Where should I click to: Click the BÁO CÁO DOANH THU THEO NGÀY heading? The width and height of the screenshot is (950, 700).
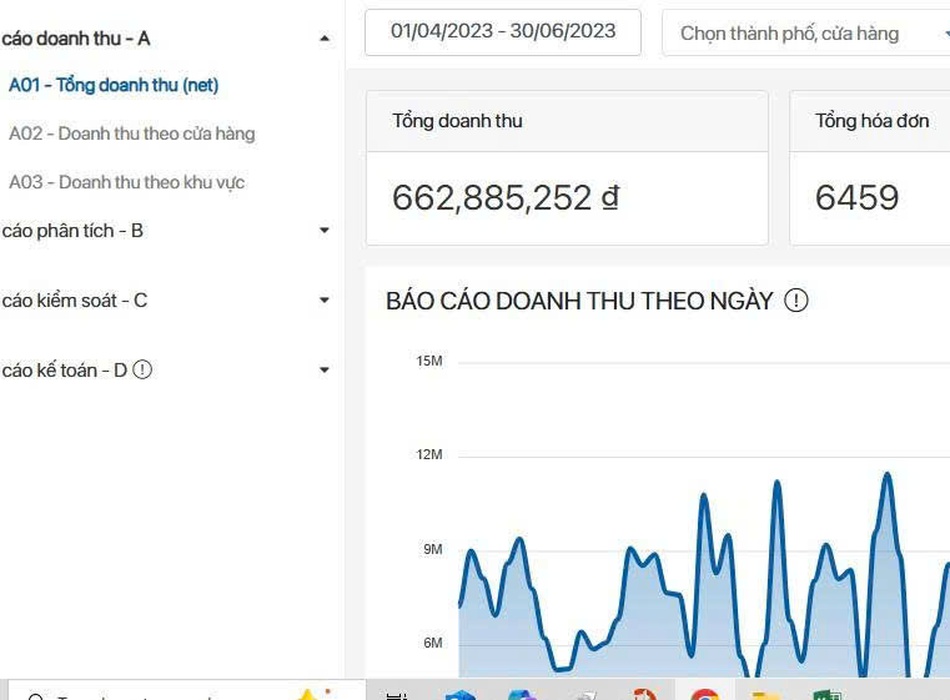[579, 301]
